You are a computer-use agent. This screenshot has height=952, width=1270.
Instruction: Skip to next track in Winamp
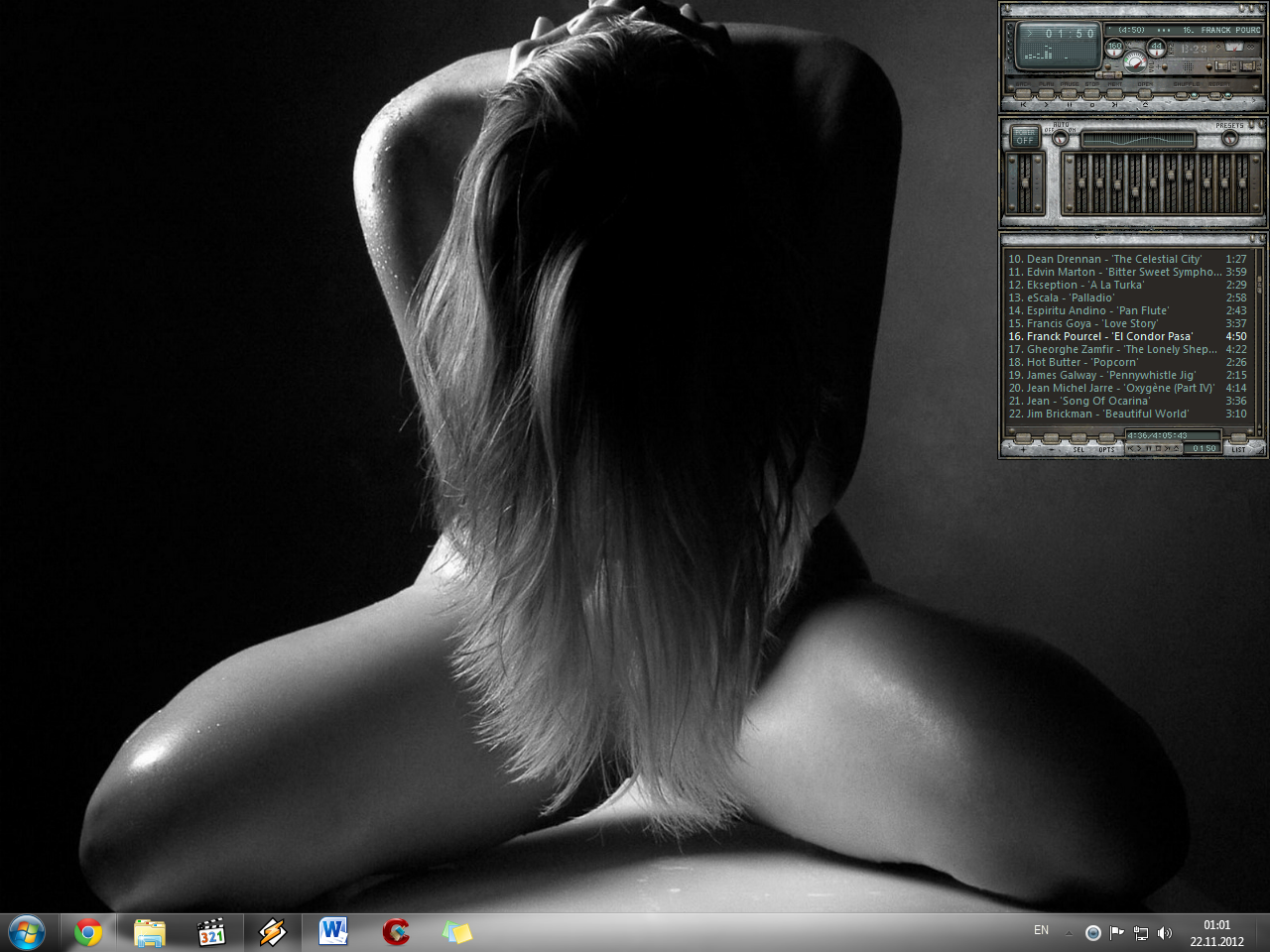1114,94
